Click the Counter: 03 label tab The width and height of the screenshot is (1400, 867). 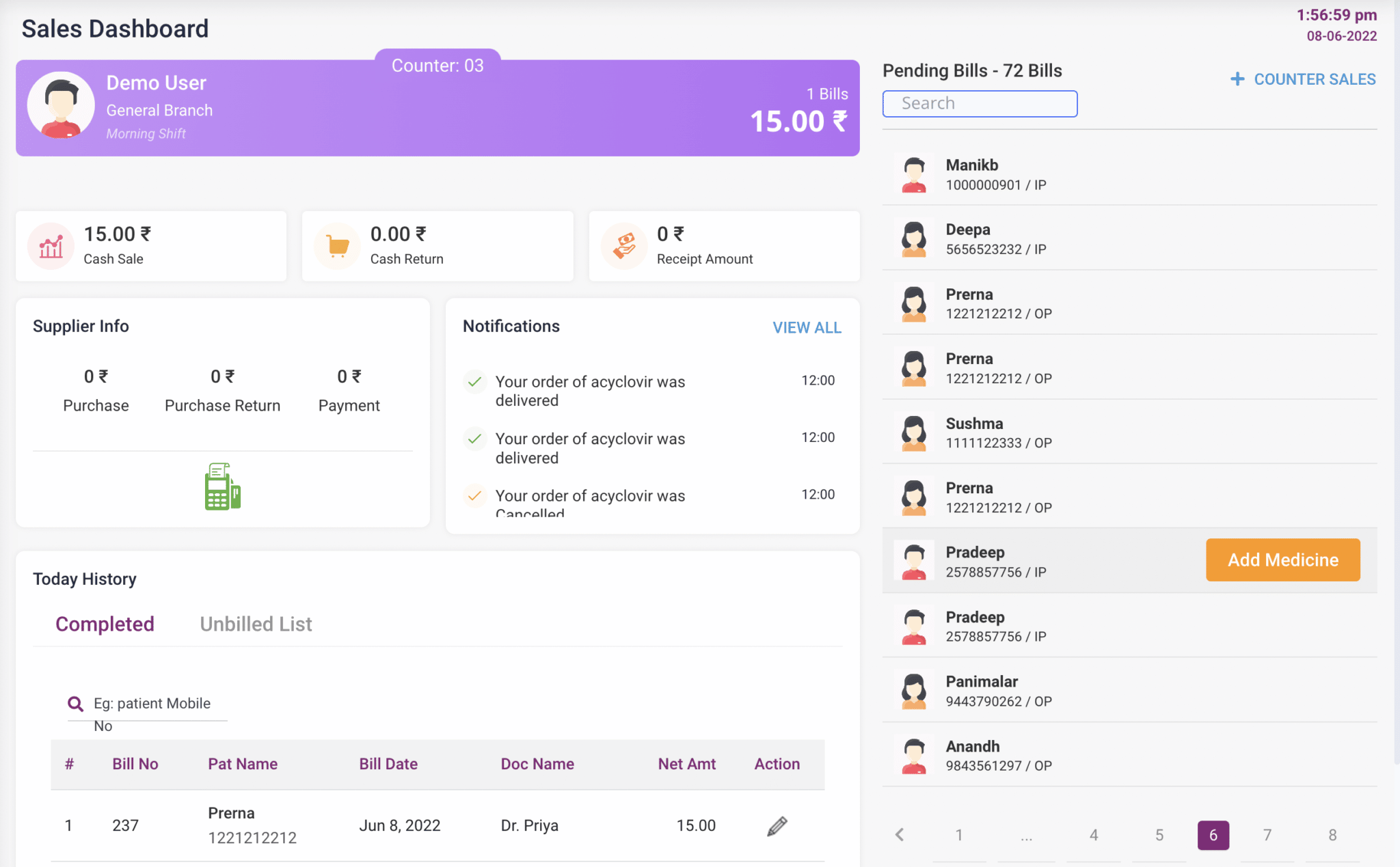click(x=437, y=66)
